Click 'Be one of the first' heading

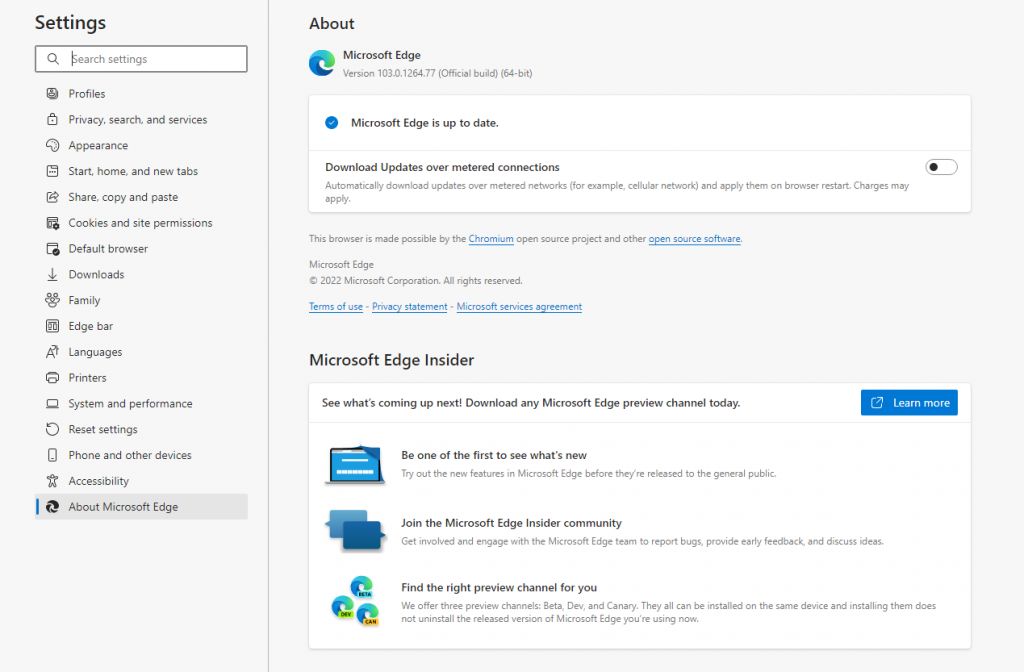point(494,455)
